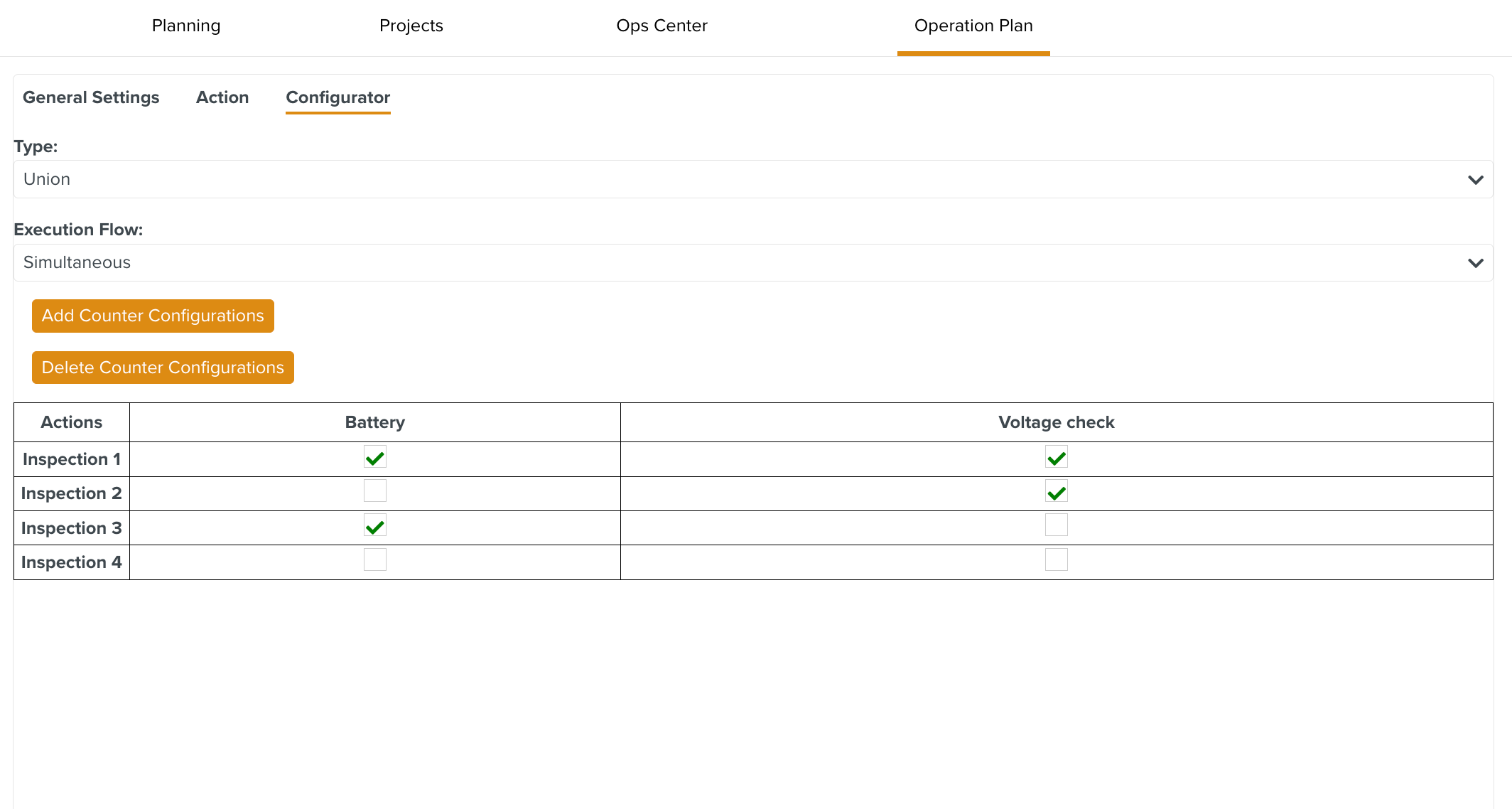
Task: Enable the Voltage check for Inspection 3
Action: [1056, 525]
